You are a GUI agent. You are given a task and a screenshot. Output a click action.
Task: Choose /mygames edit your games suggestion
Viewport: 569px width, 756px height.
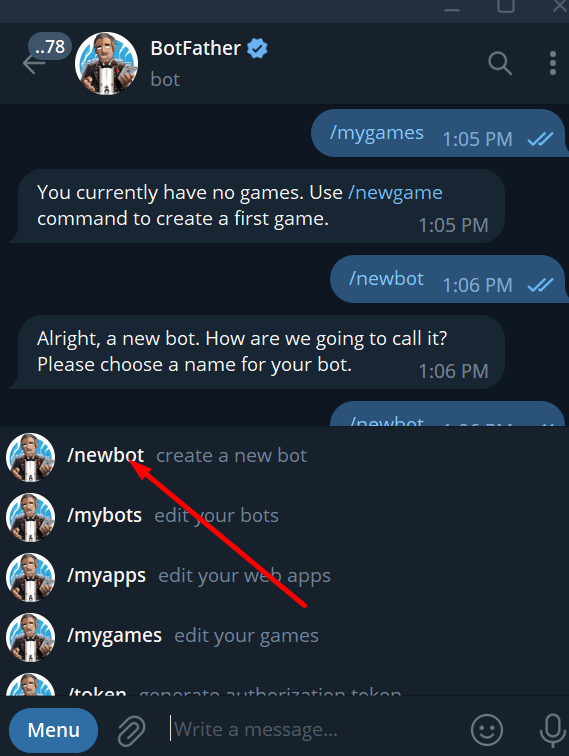click(284, 636)
